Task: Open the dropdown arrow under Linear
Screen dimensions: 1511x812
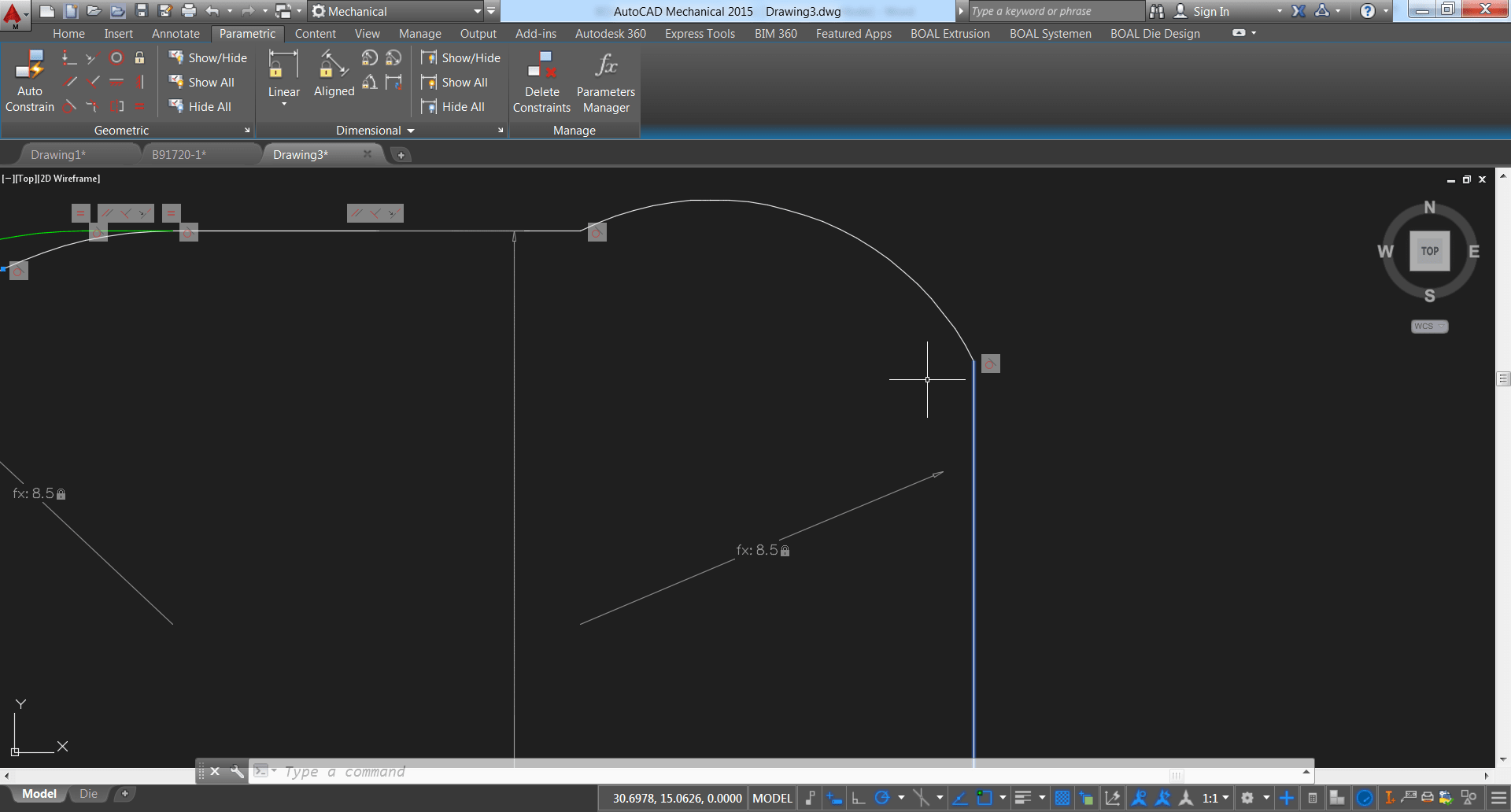Action: coord(284,104)
